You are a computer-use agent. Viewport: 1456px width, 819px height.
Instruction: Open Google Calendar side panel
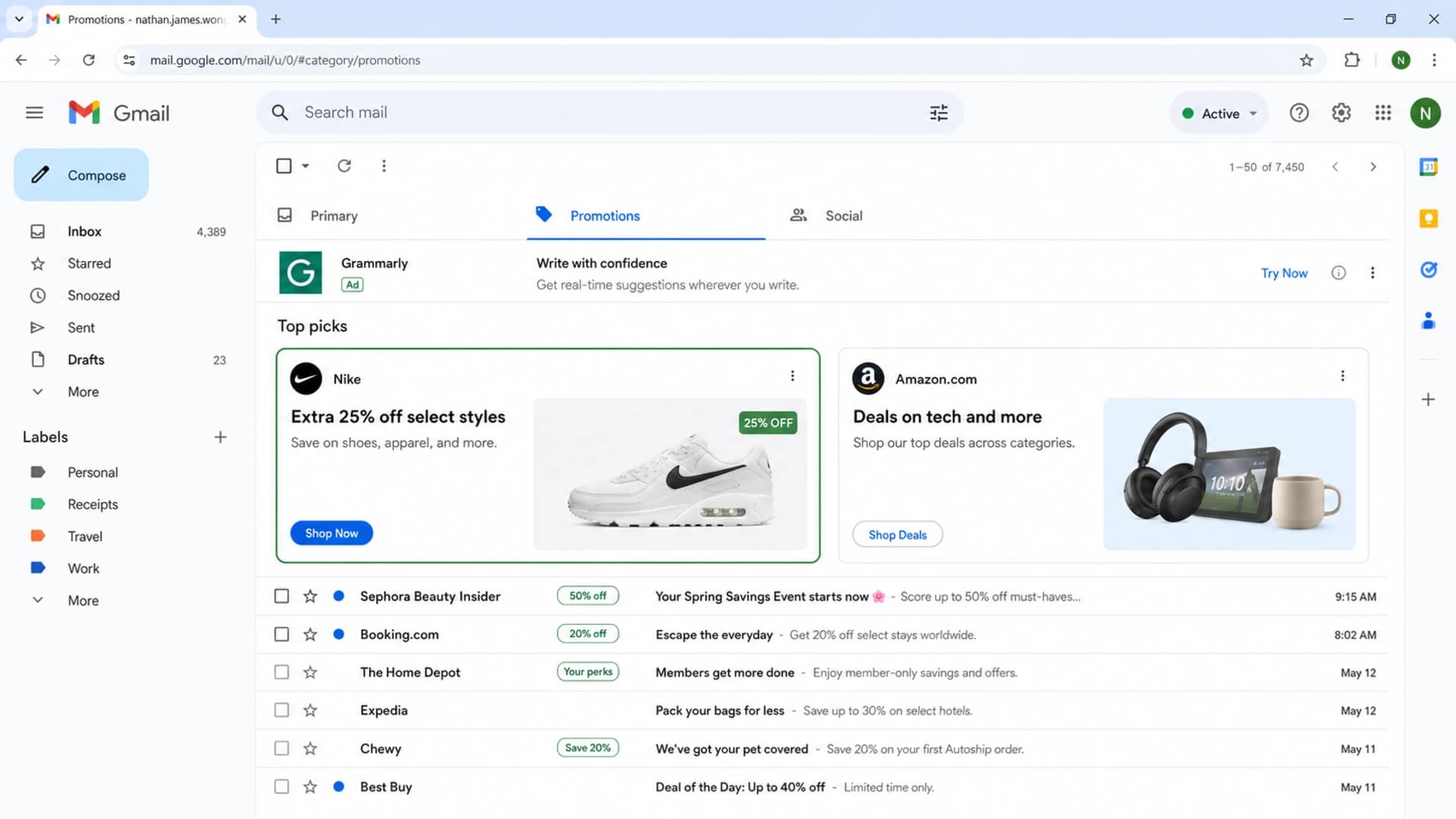[x=1428, y=167]
